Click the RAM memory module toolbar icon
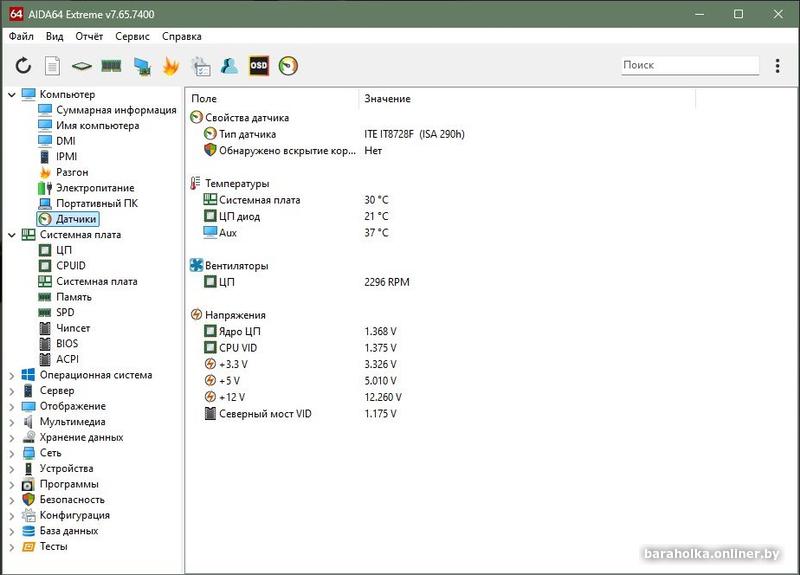This screenshot has width=800, height=575. pos(111,66)
